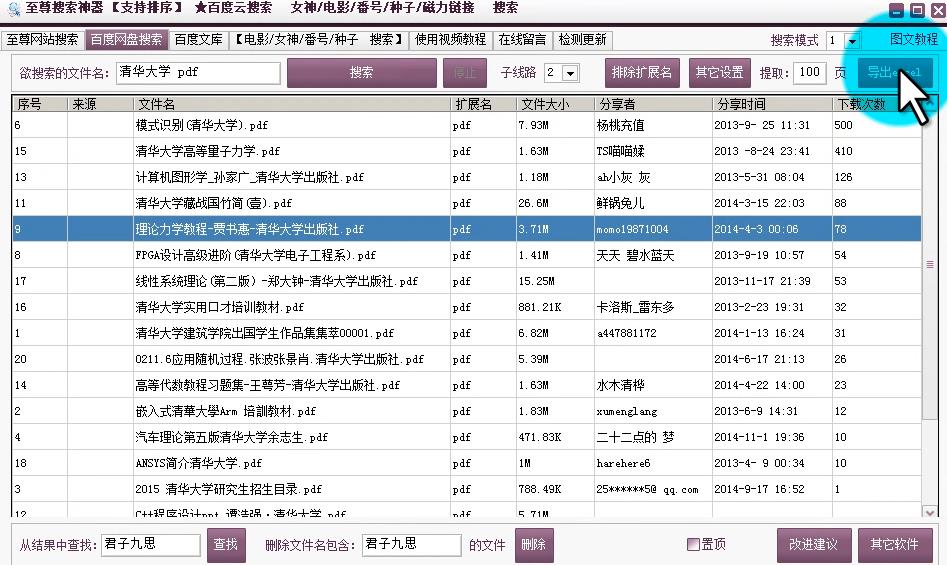The width and height of the screenshot is (947, 565).
Task: Sort by 来源 column header
Action: click(100, 104)
